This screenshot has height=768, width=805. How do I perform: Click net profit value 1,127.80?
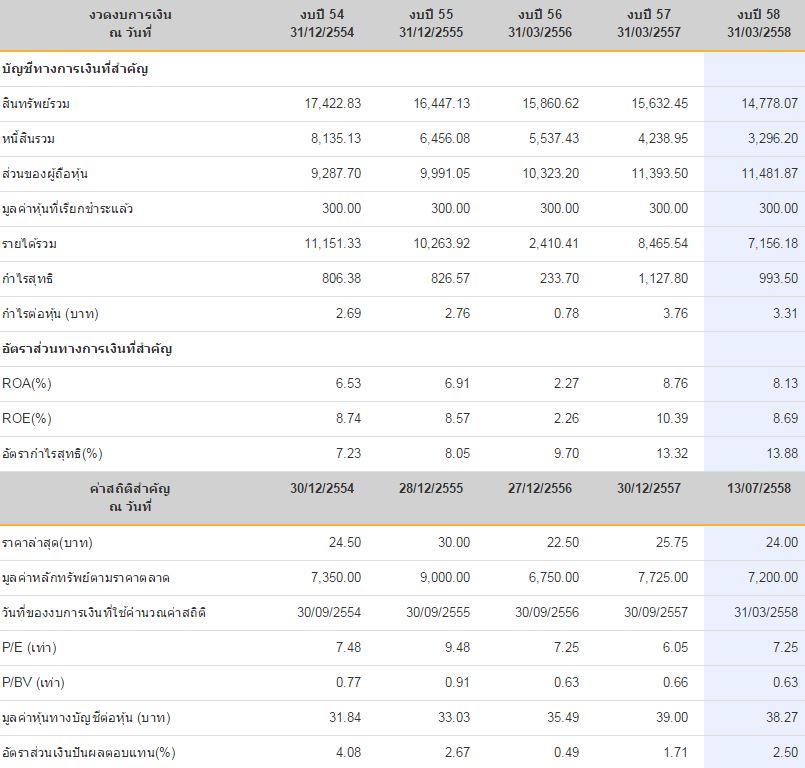(663, 279)
